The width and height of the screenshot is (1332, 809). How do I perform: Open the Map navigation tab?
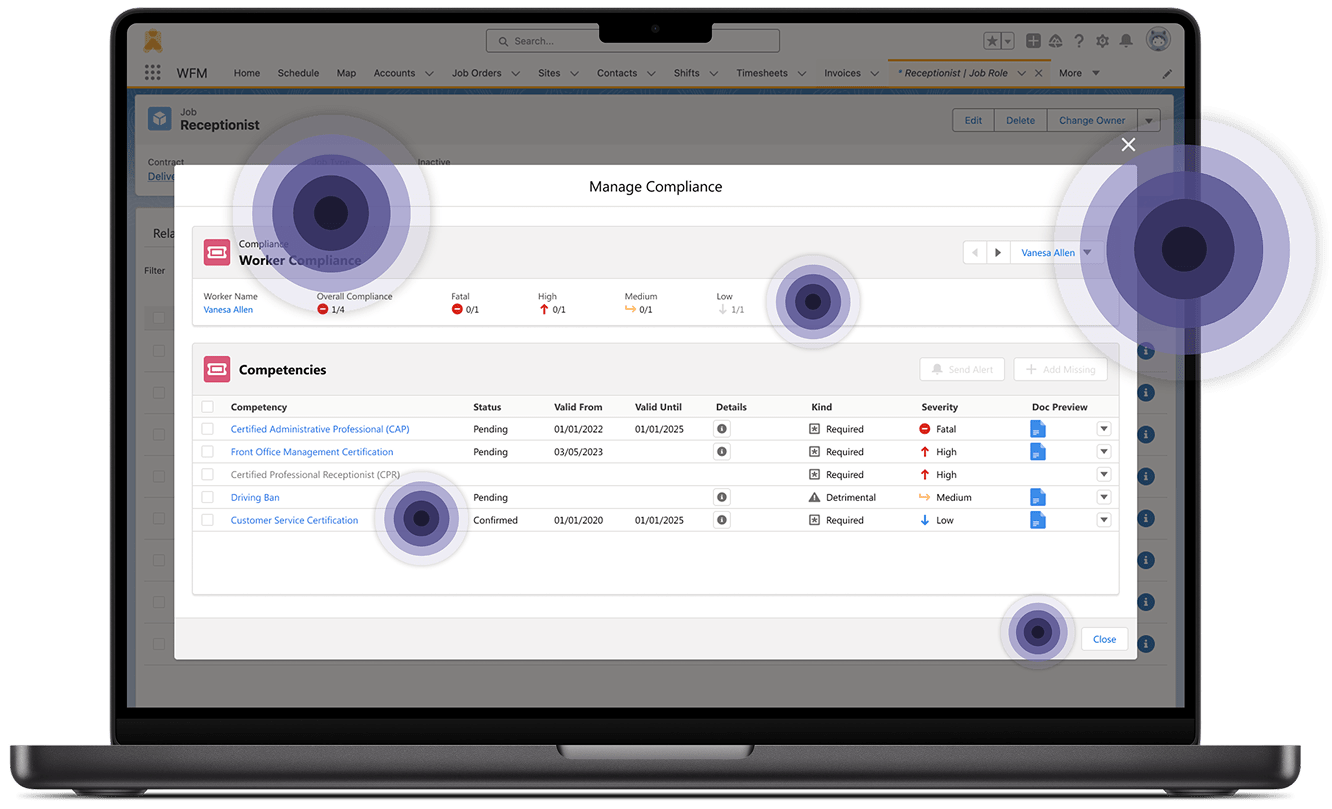(x=346, y=73)
